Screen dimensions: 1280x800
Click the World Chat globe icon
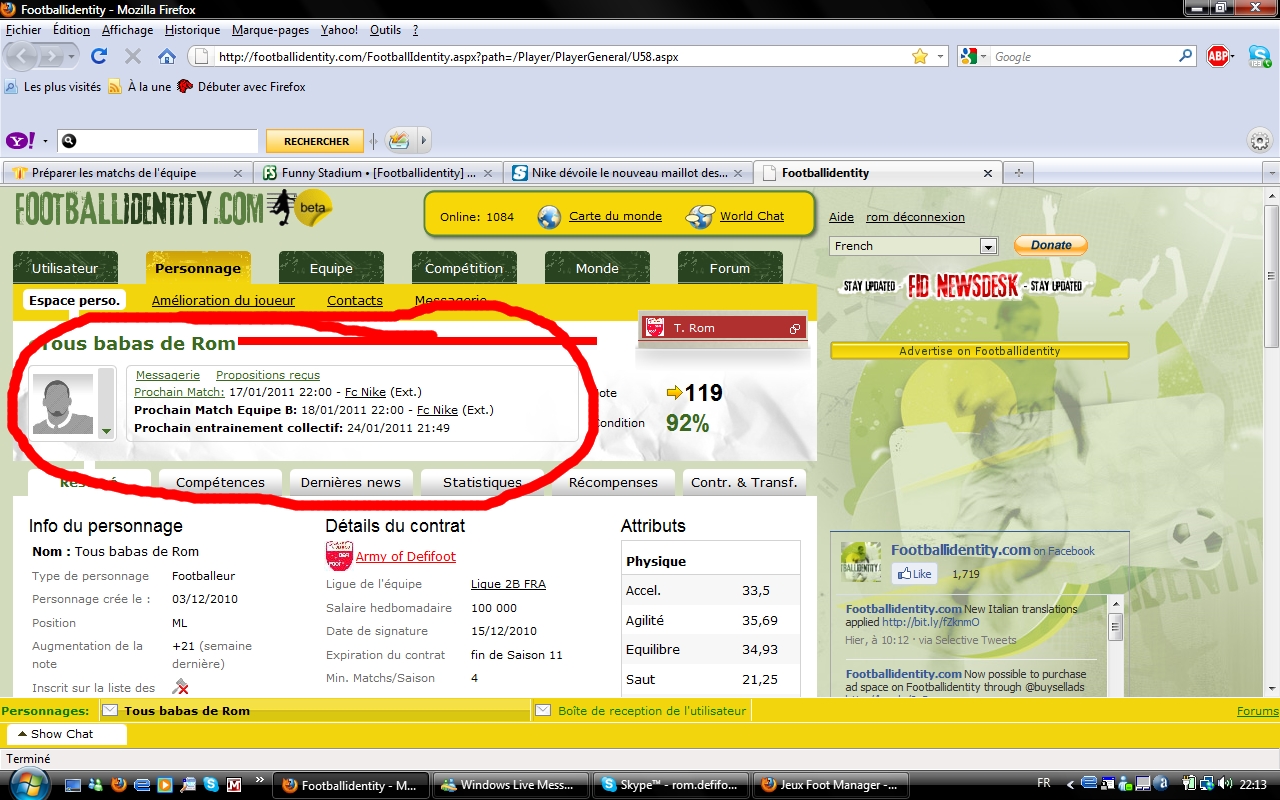[700, 216]
